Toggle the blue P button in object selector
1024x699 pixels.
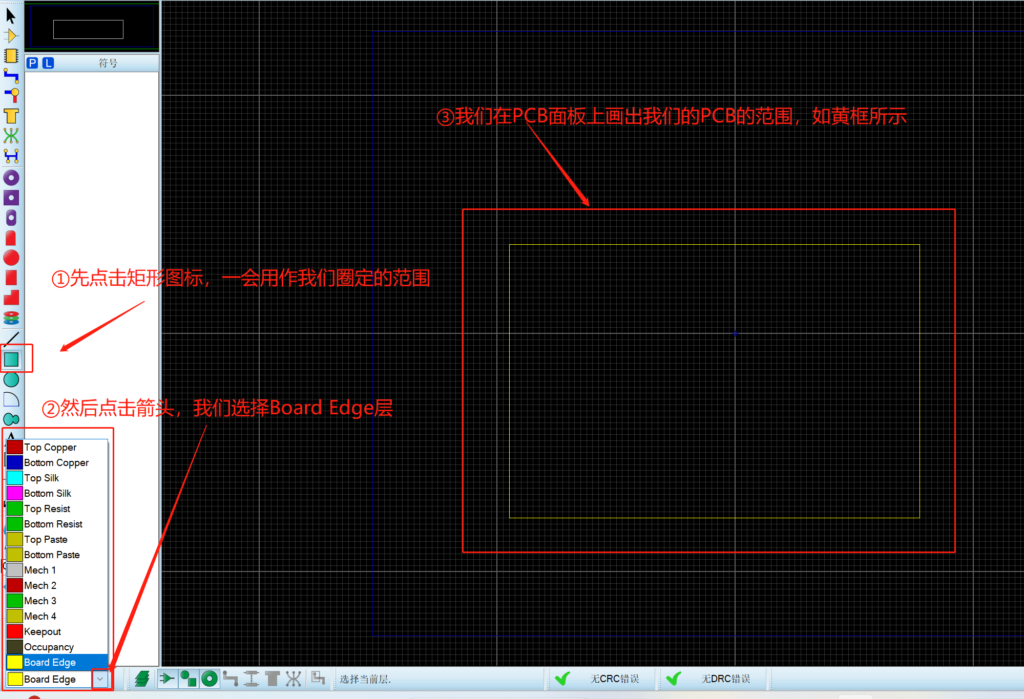(32, 63)
